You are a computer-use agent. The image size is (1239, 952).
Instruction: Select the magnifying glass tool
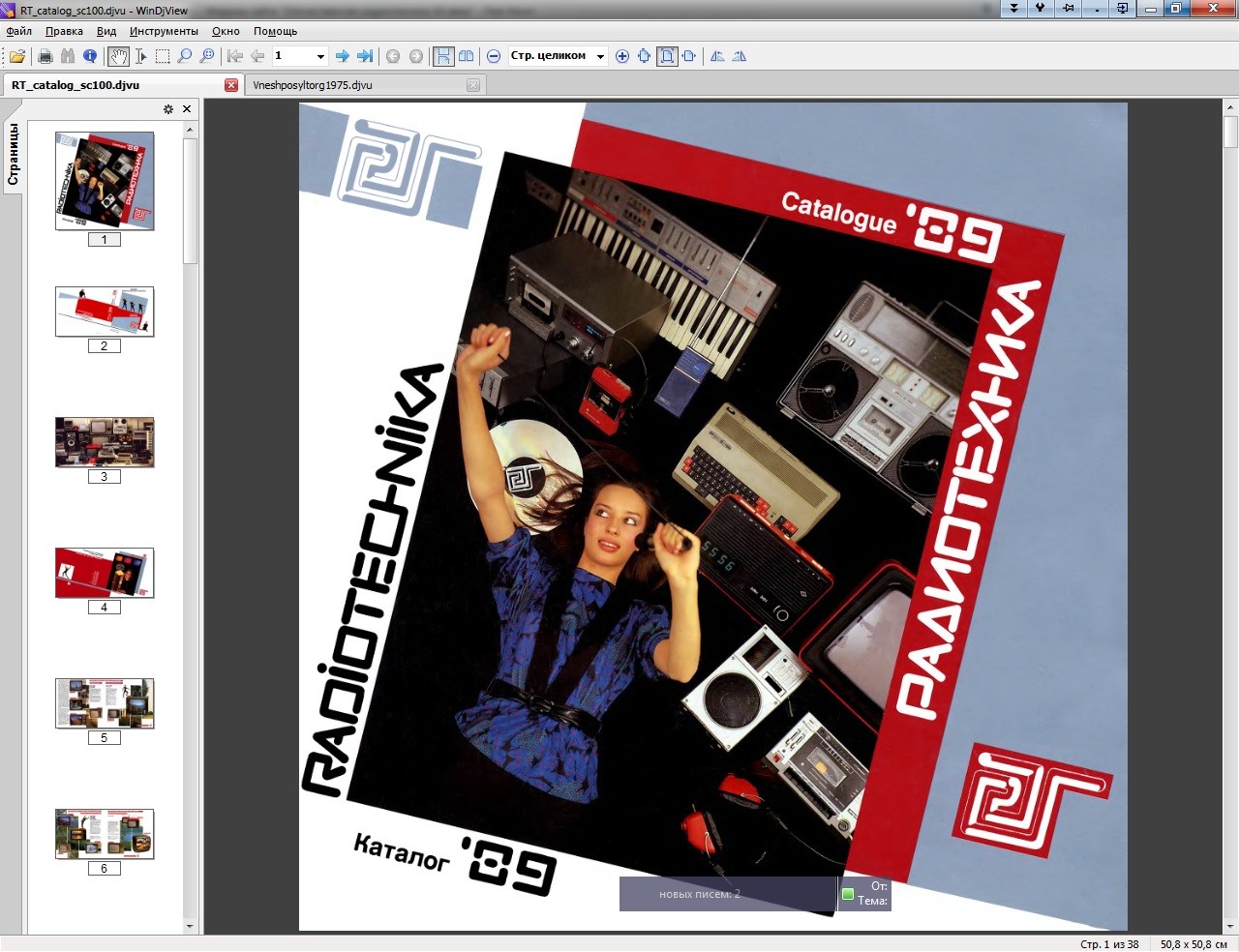tap(185, 56)
